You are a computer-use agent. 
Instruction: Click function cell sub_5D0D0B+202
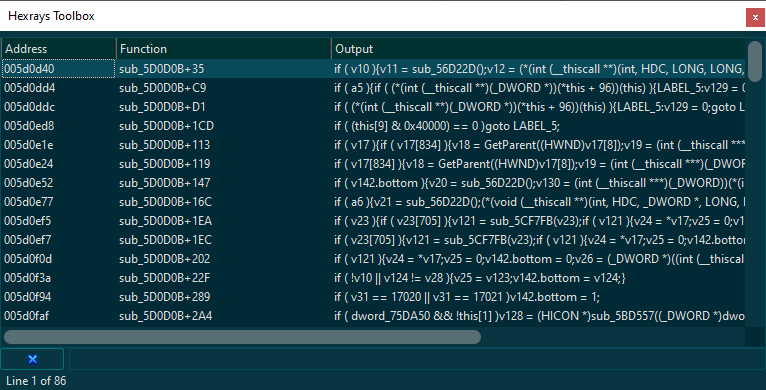[165, 259]
